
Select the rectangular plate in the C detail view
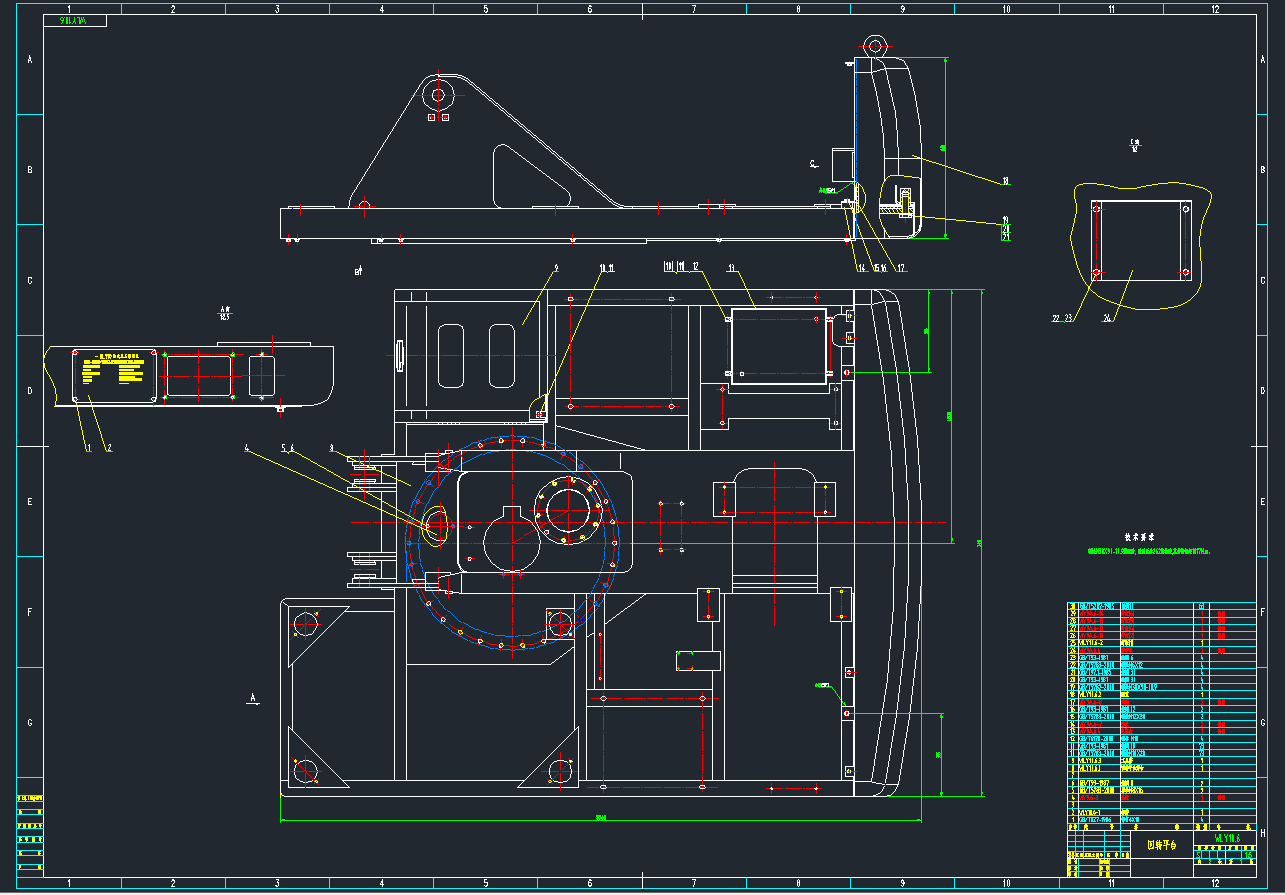pos(1141,240)
